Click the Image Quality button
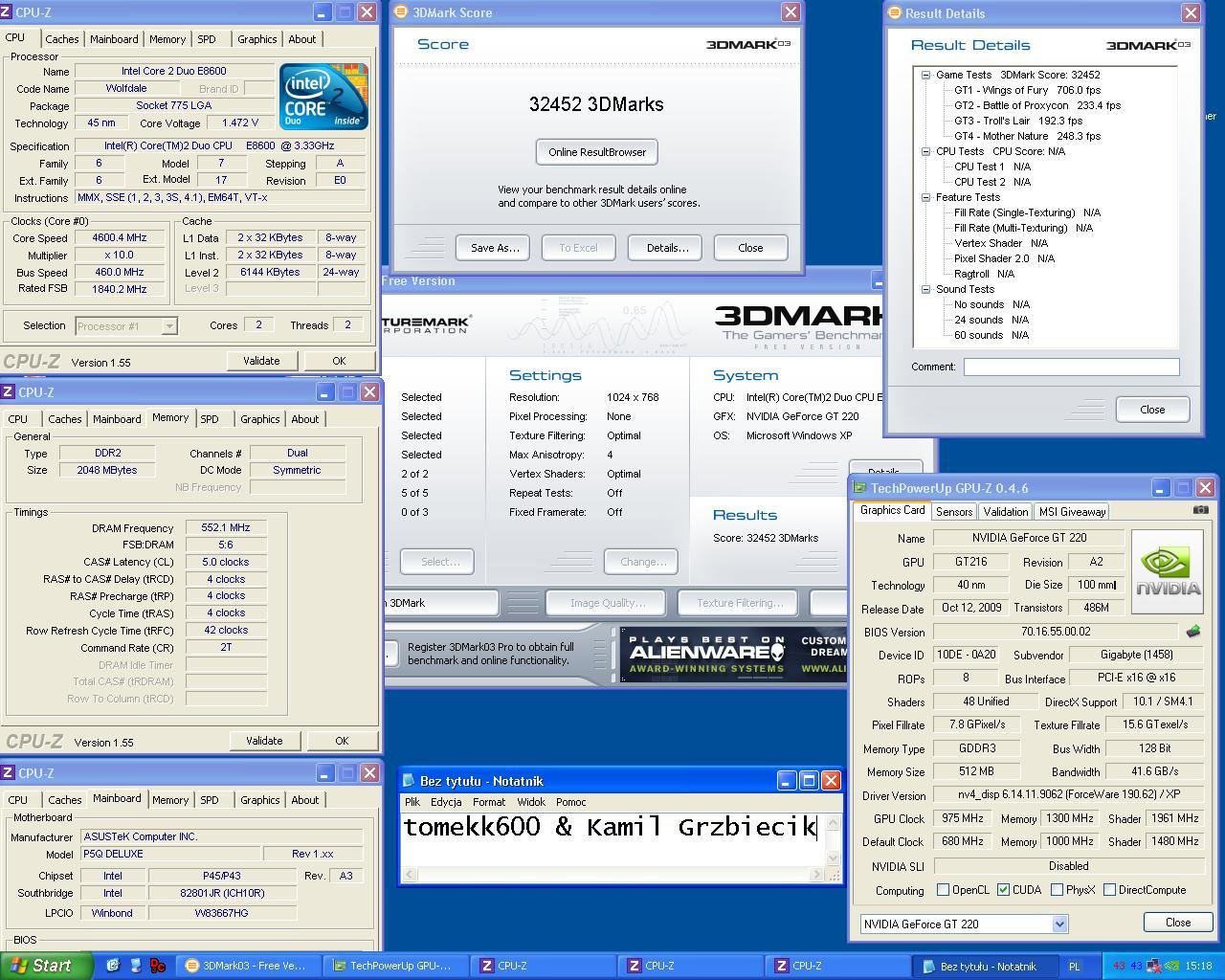 607,603
